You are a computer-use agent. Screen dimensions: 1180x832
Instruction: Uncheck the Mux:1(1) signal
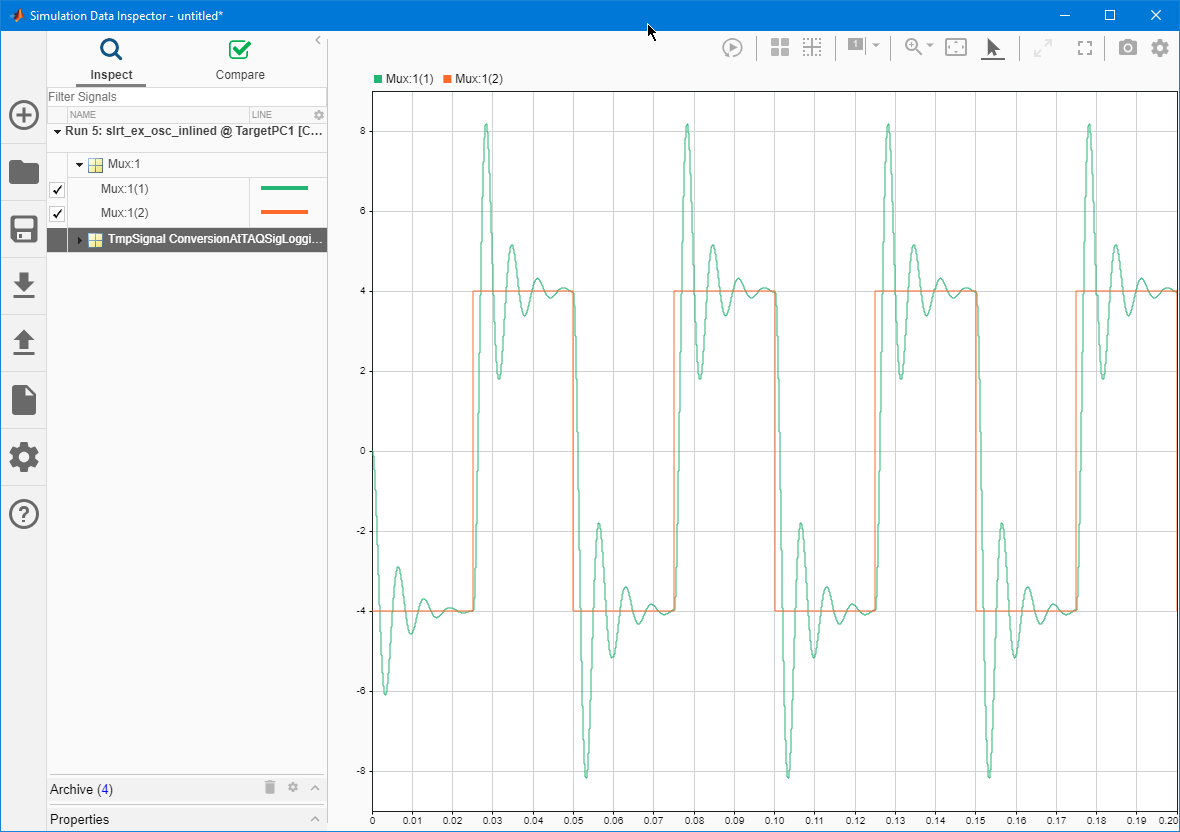tap(57, 189)
